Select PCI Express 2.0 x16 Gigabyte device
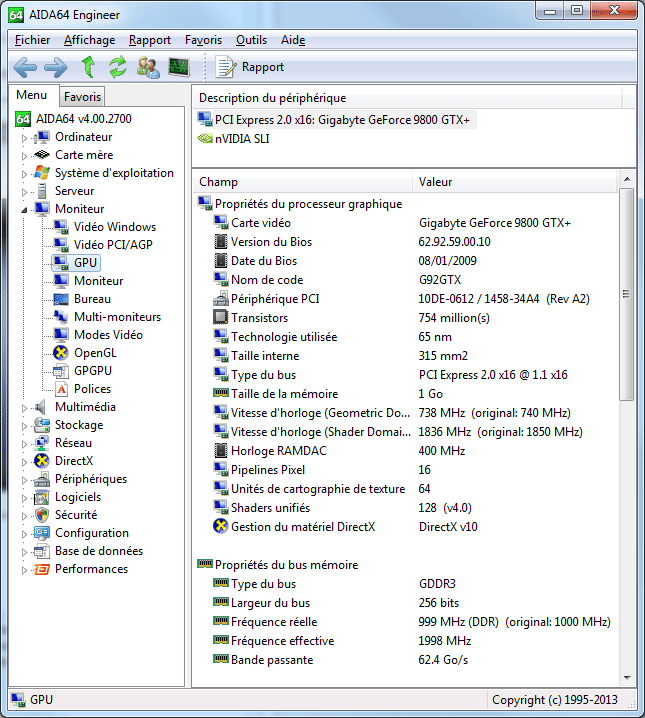Screen dimensions: 645x718 [x=336, y=120]
